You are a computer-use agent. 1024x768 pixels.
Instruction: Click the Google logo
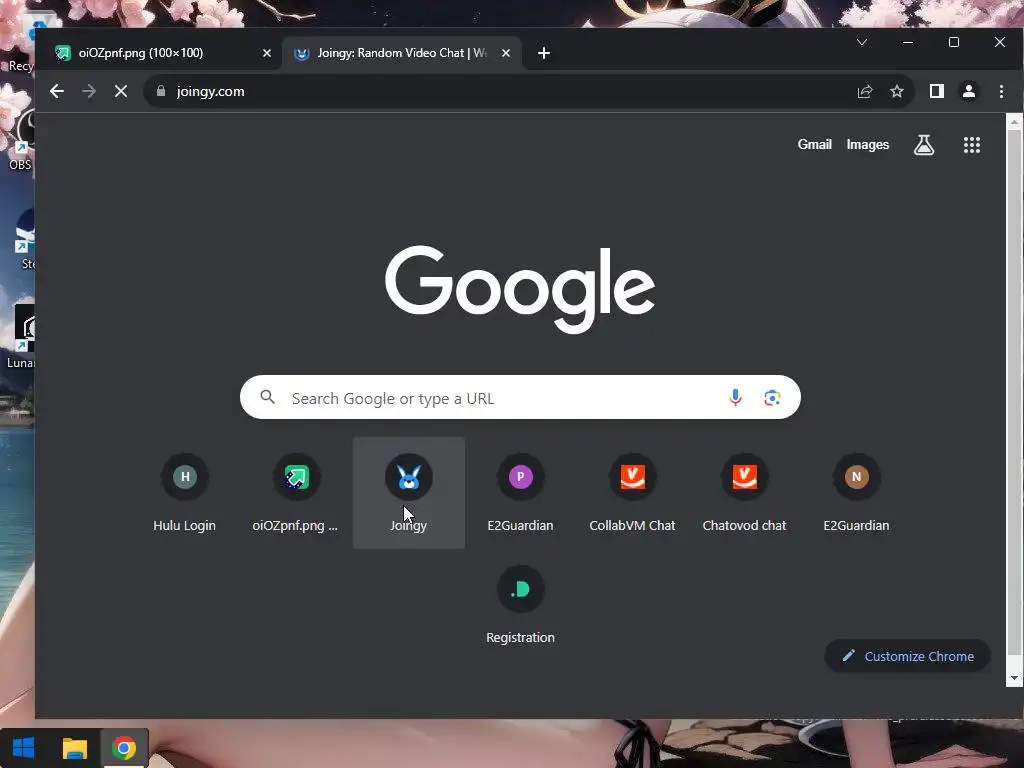[x=520, y=289]
